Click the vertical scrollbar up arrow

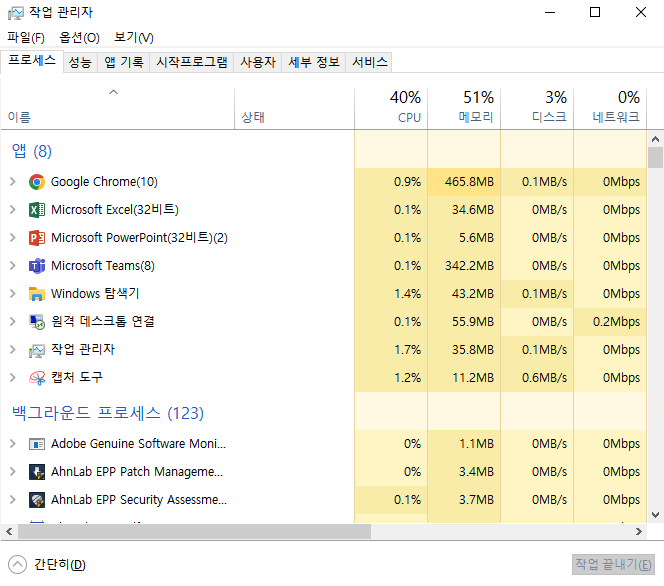pyautogui.click(x=655, y=139)
